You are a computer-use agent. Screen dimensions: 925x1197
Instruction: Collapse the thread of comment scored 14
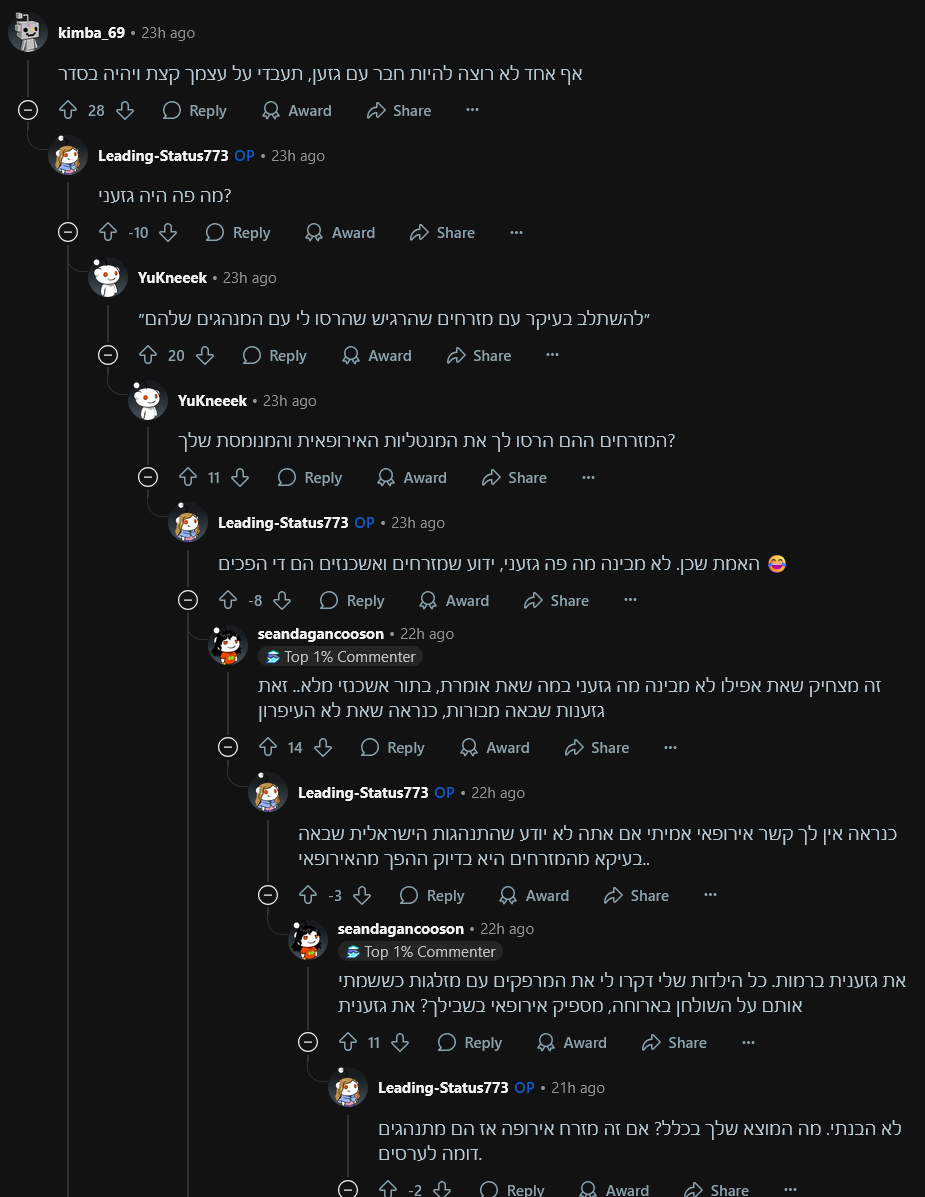[x=228, y=747]
